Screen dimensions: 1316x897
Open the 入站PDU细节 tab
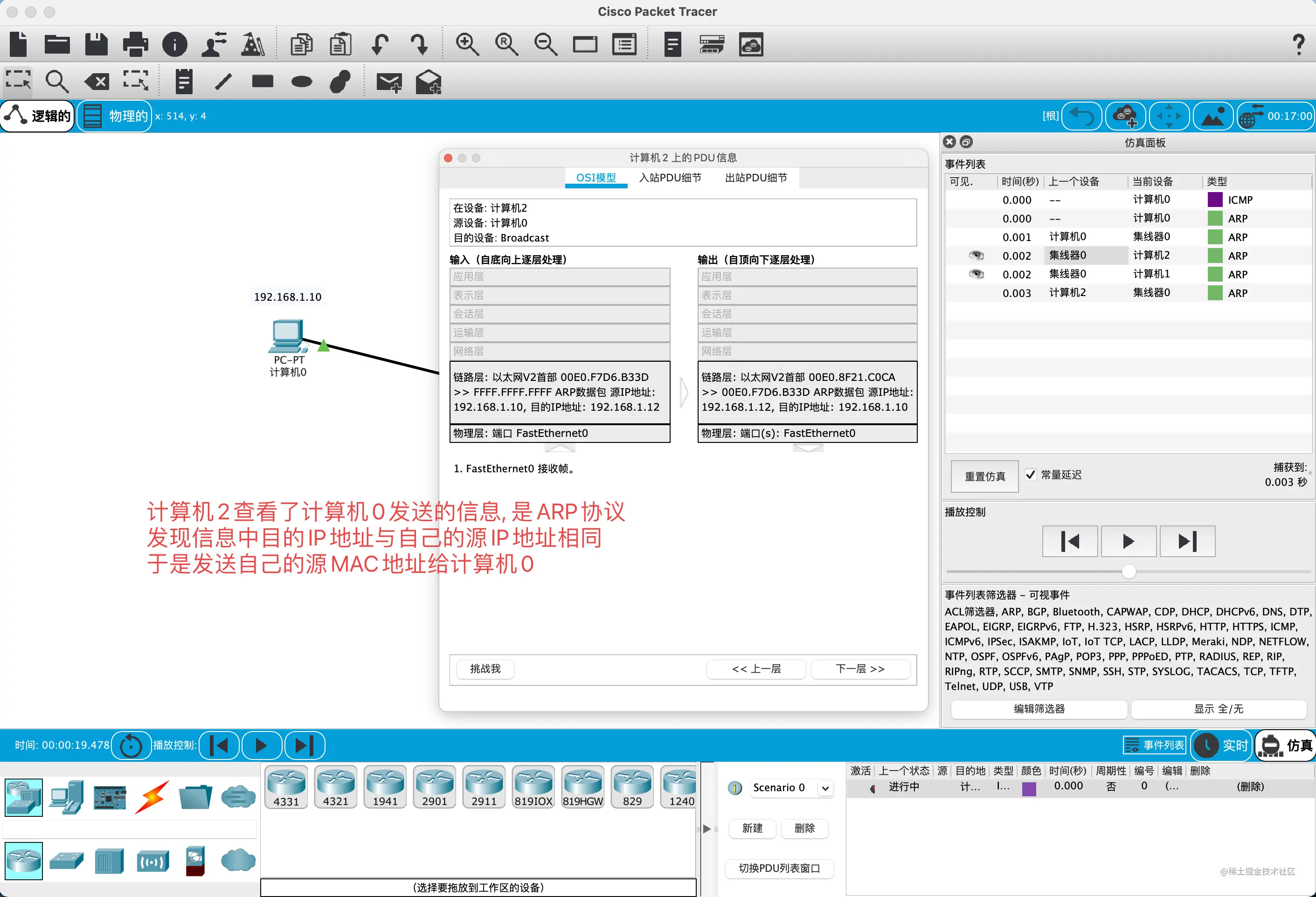(670, 178)
